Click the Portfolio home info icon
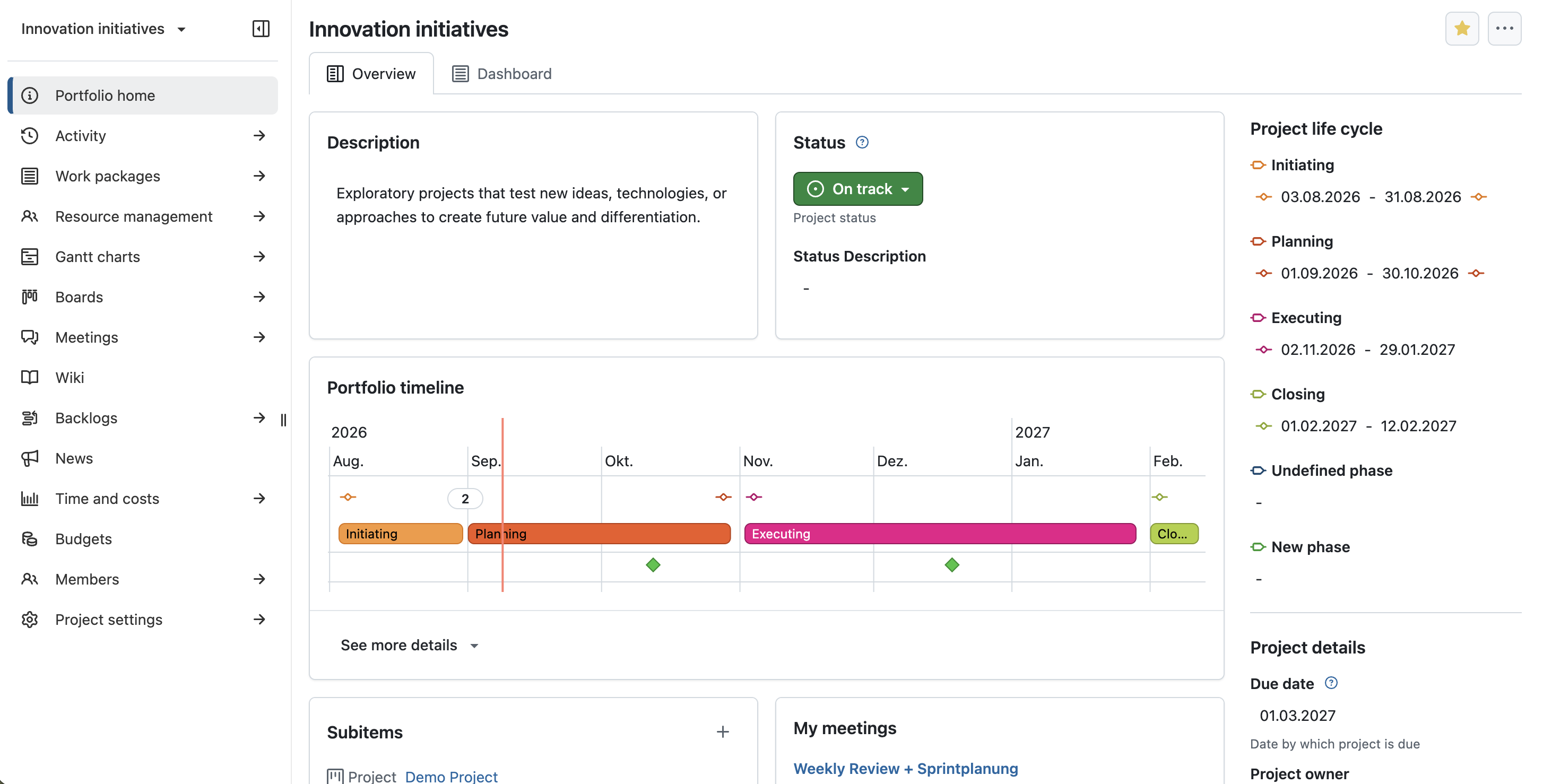 29,95
